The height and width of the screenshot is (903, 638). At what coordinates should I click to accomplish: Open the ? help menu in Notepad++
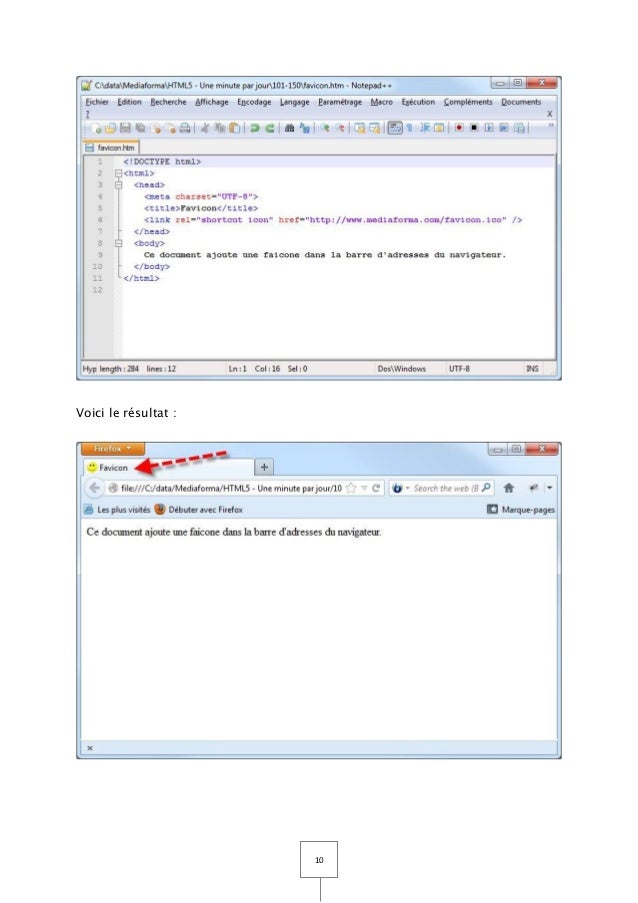coord(88,114)
